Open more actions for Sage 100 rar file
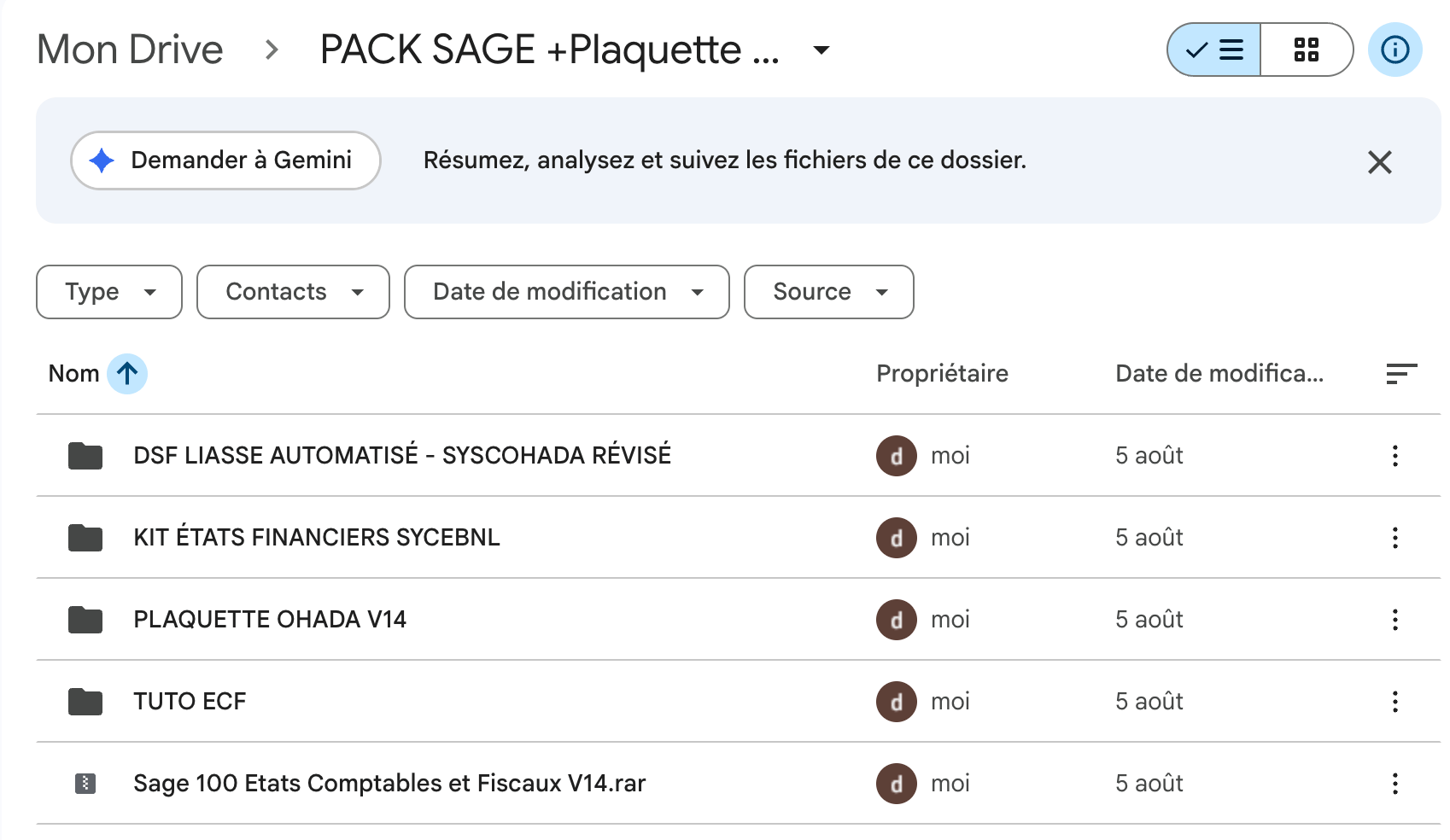Screen dimensions: 1450x840 [1395, 784]
